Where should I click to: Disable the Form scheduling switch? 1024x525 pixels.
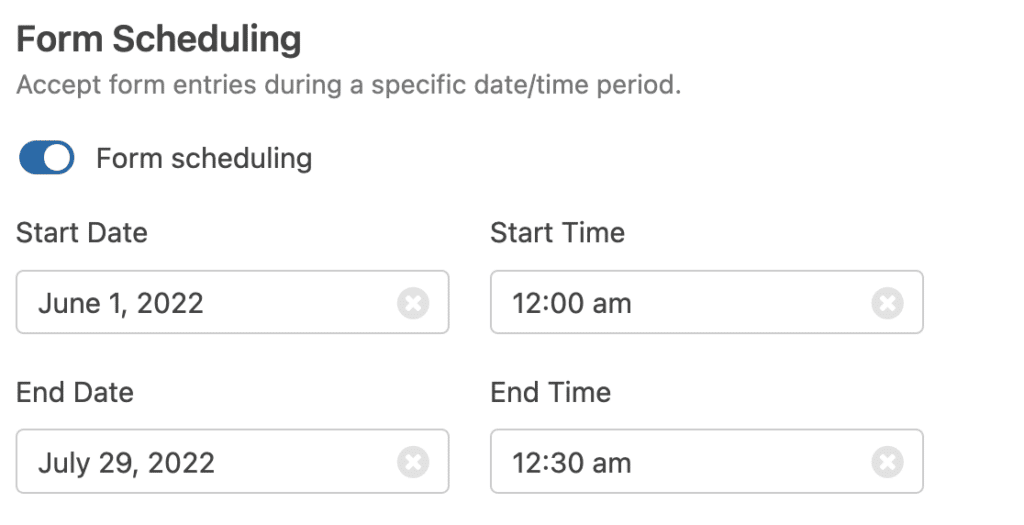pyautogui.click(x=47, y=158)
